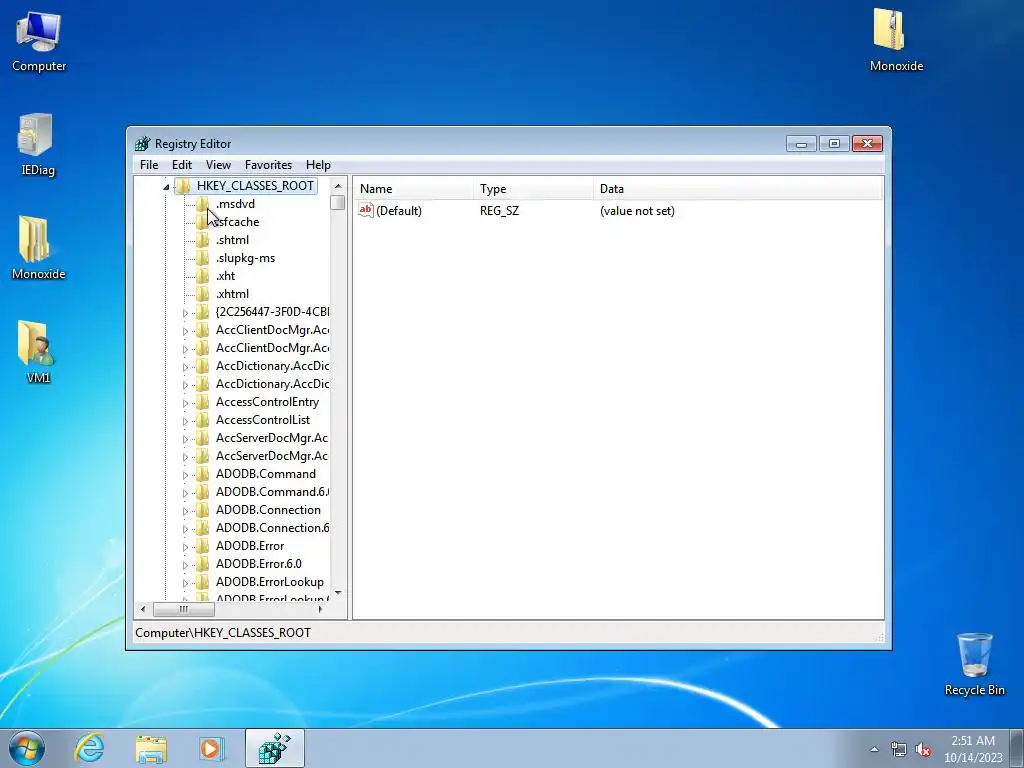Click the .msdvd folder icon
The width and height of the screenshot is (1024, 768).
point(203,204)
